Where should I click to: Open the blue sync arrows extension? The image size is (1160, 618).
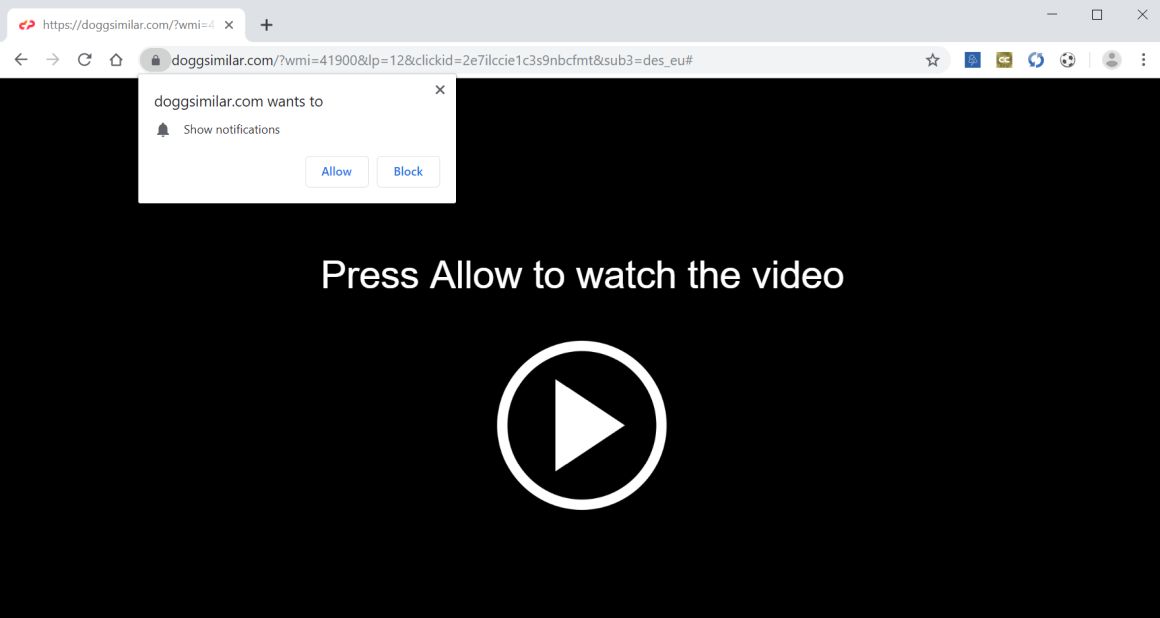click(1036, 60)
